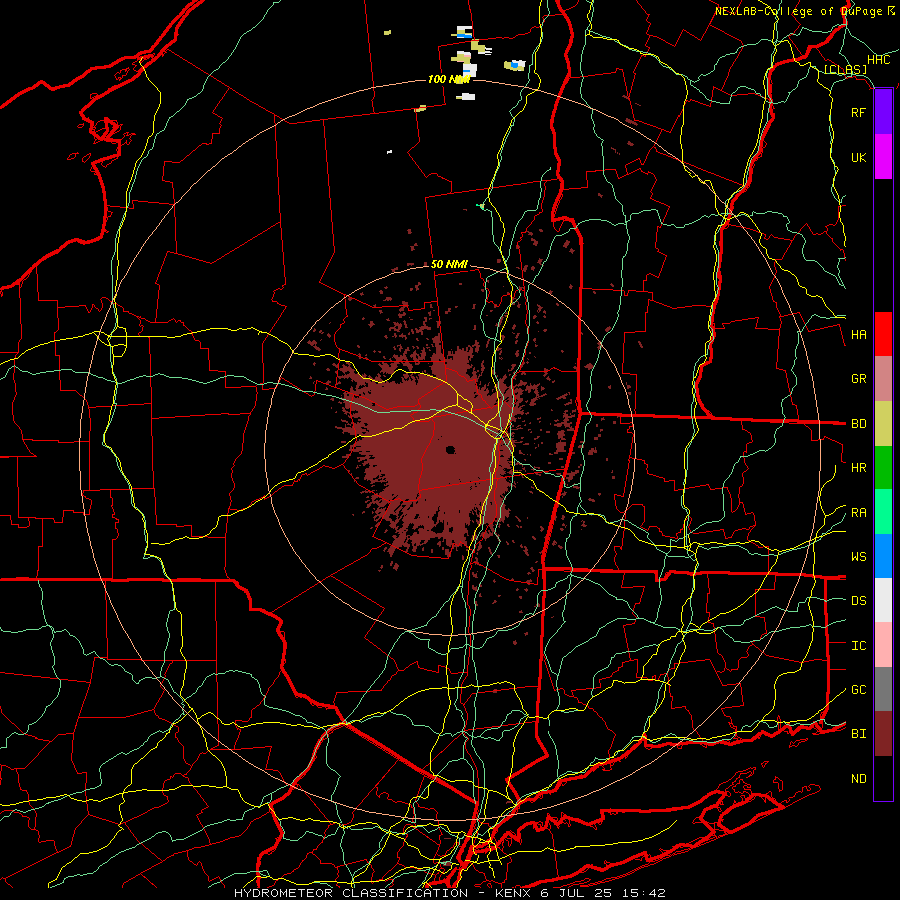Click the HHC product label
This screenshot has width=900, height=900.
coord(879,60)
